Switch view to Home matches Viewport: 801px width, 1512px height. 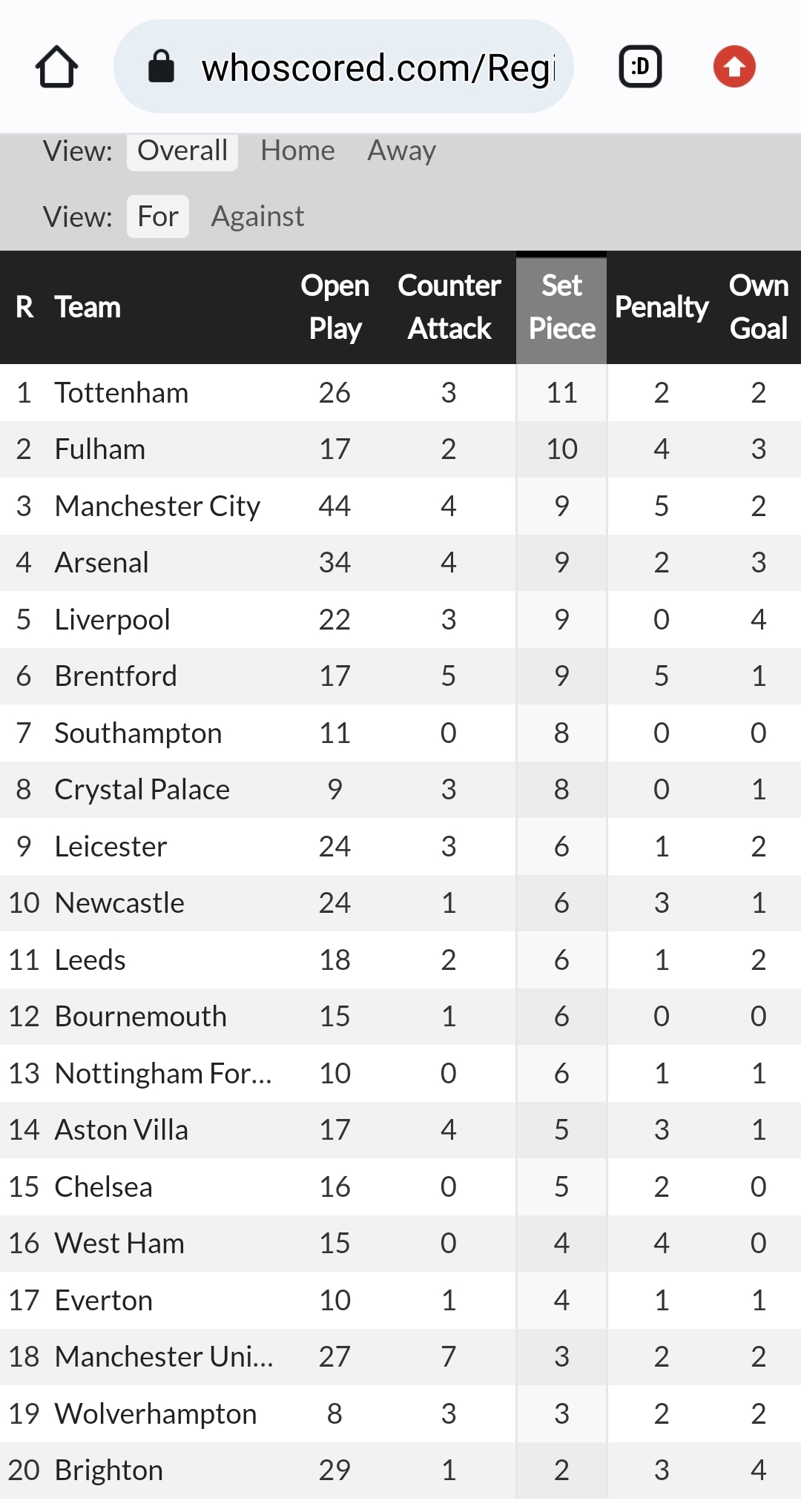click(297, 151)
